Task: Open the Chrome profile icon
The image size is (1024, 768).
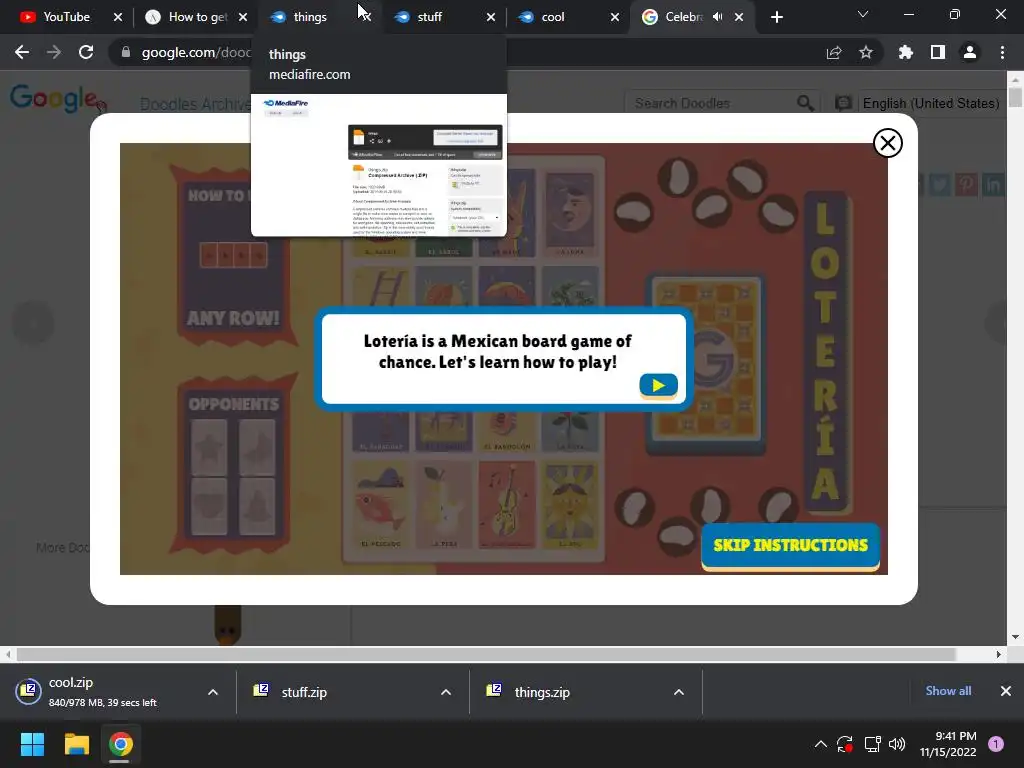Action: click(x=970, y=52)
